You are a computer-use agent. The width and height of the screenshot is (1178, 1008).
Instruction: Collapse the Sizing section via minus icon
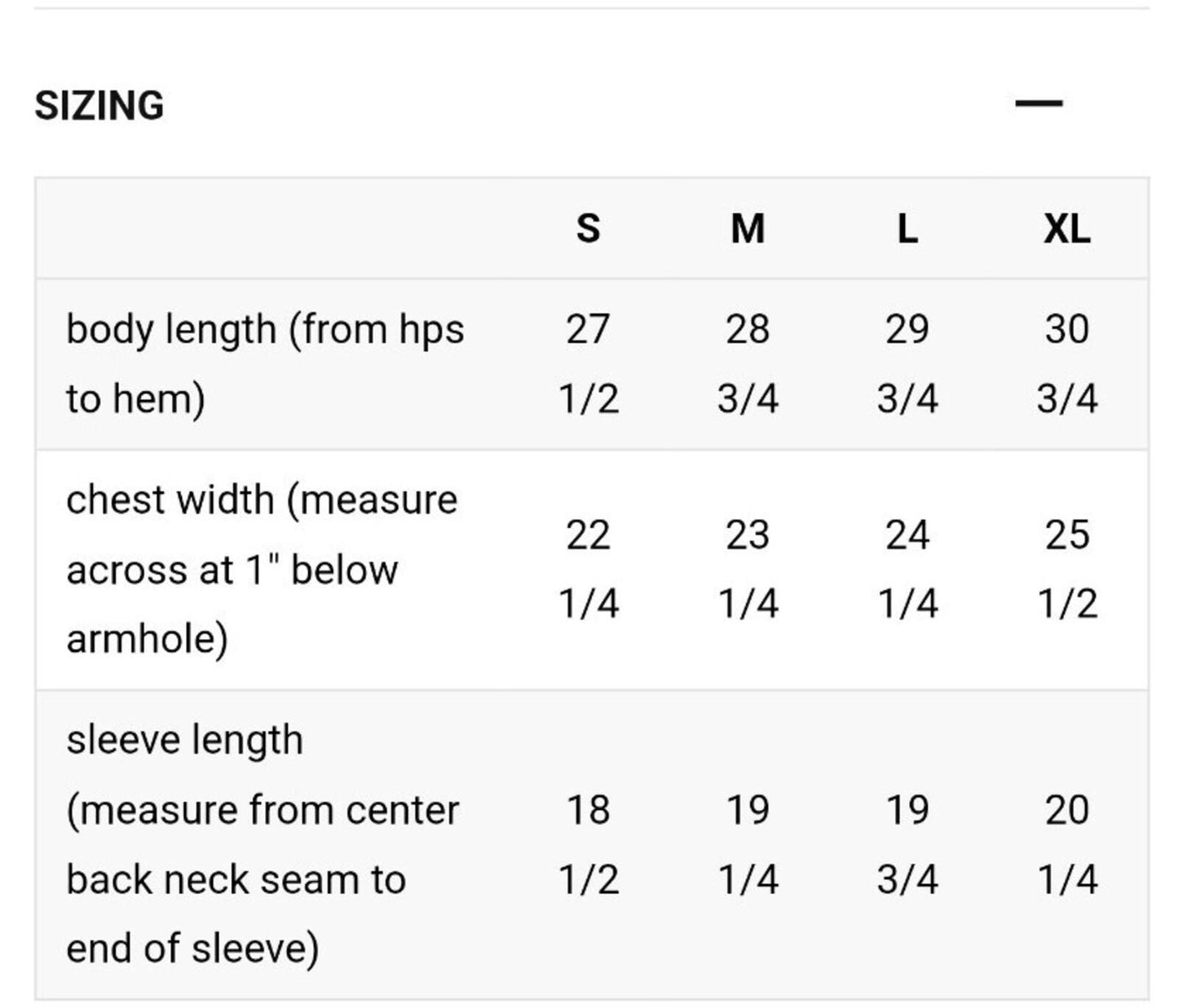(x=1039, y=103)
